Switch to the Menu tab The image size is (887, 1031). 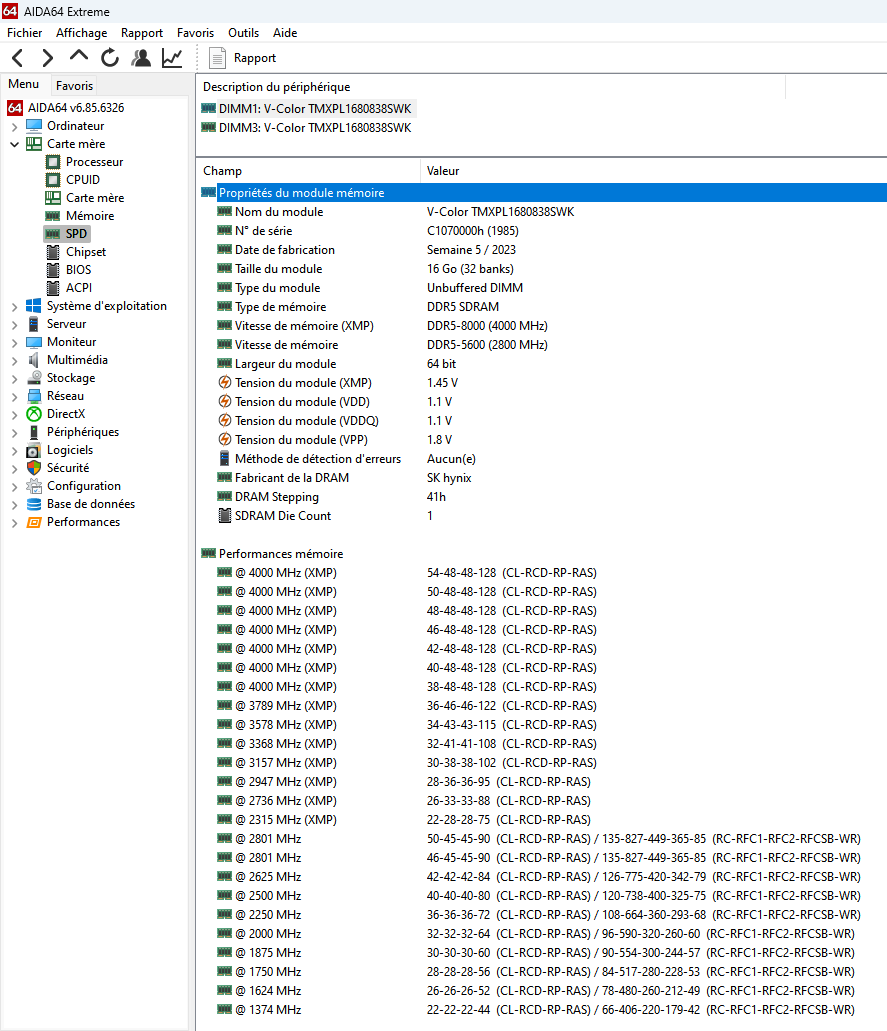[x=24, y=84]
